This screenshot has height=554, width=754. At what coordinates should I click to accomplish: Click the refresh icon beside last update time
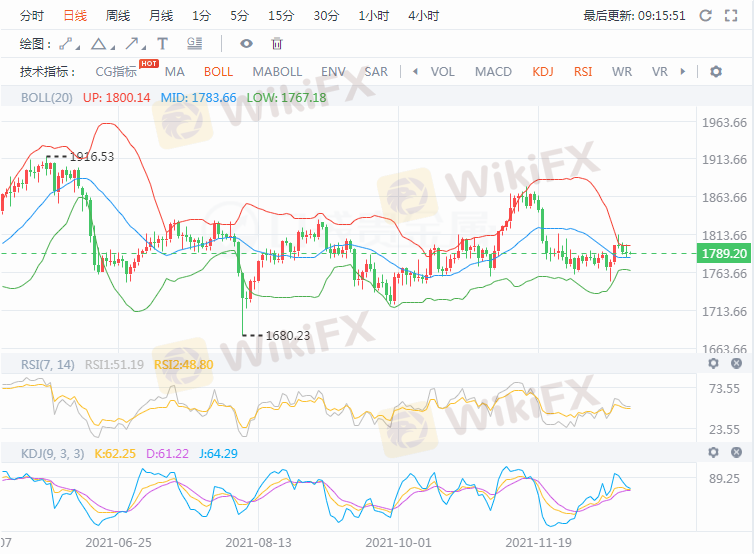[x=706, y=16]
